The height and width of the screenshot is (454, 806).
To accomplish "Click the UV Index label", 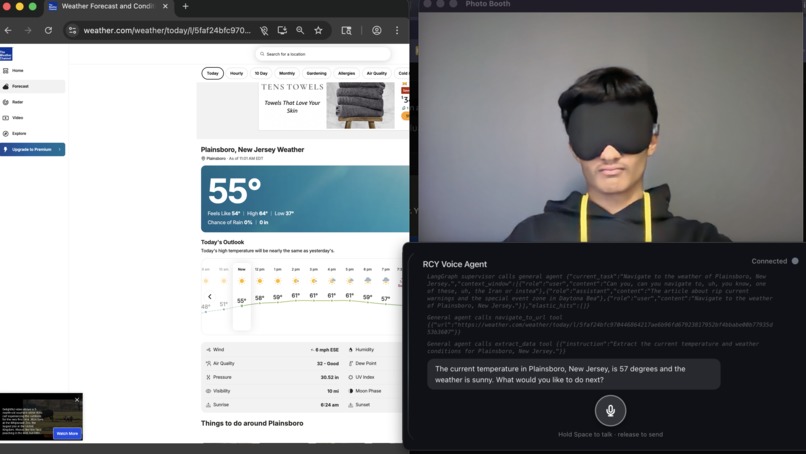I will 364,377.
